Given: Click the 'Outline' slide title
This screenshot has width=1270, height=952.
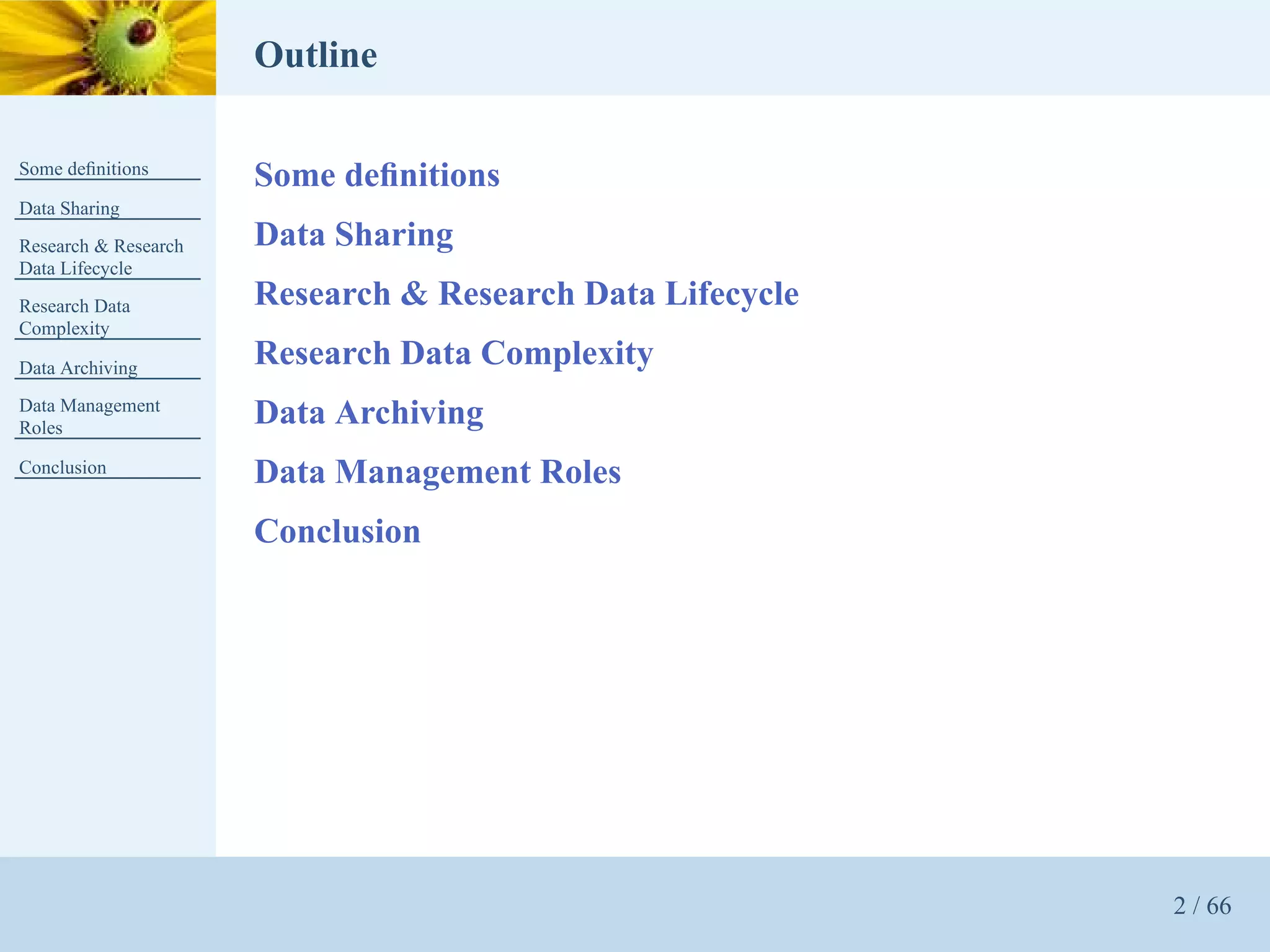Looking at the screenshot, I should pos(315,55).
